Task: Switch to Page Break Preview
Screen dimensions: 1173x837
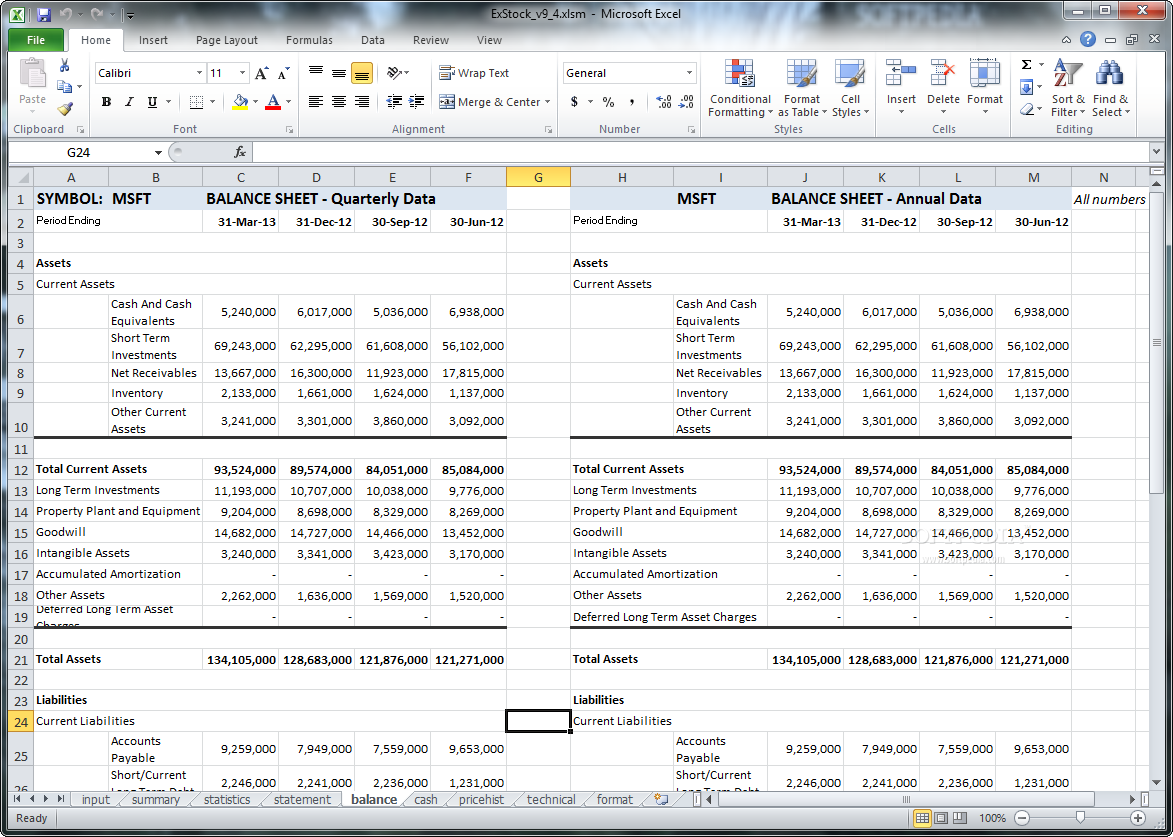Action: [960, 818]
